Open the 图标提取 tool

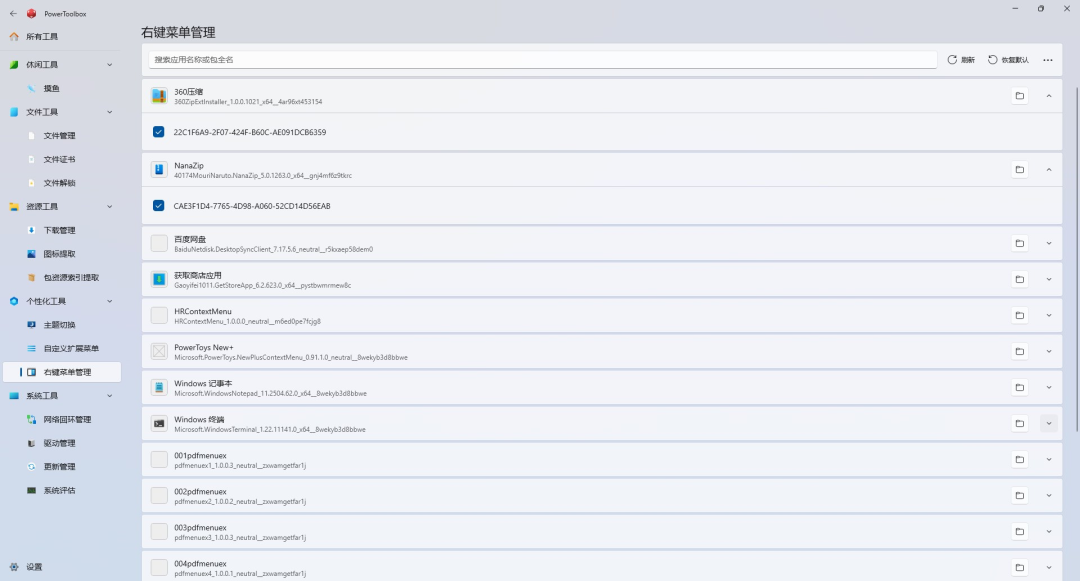coord(62,254)
